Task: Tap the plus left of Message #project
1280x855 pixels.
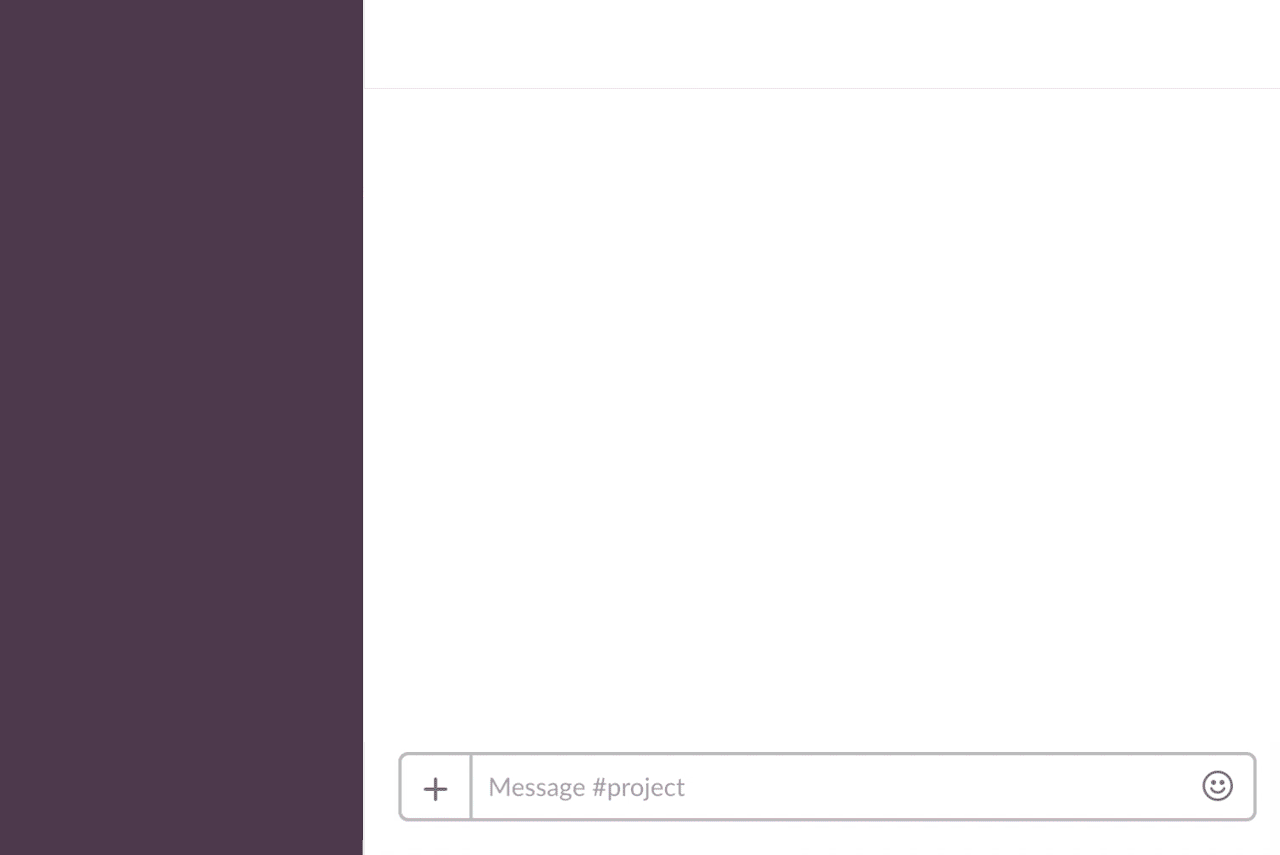Action: [435, 789]
